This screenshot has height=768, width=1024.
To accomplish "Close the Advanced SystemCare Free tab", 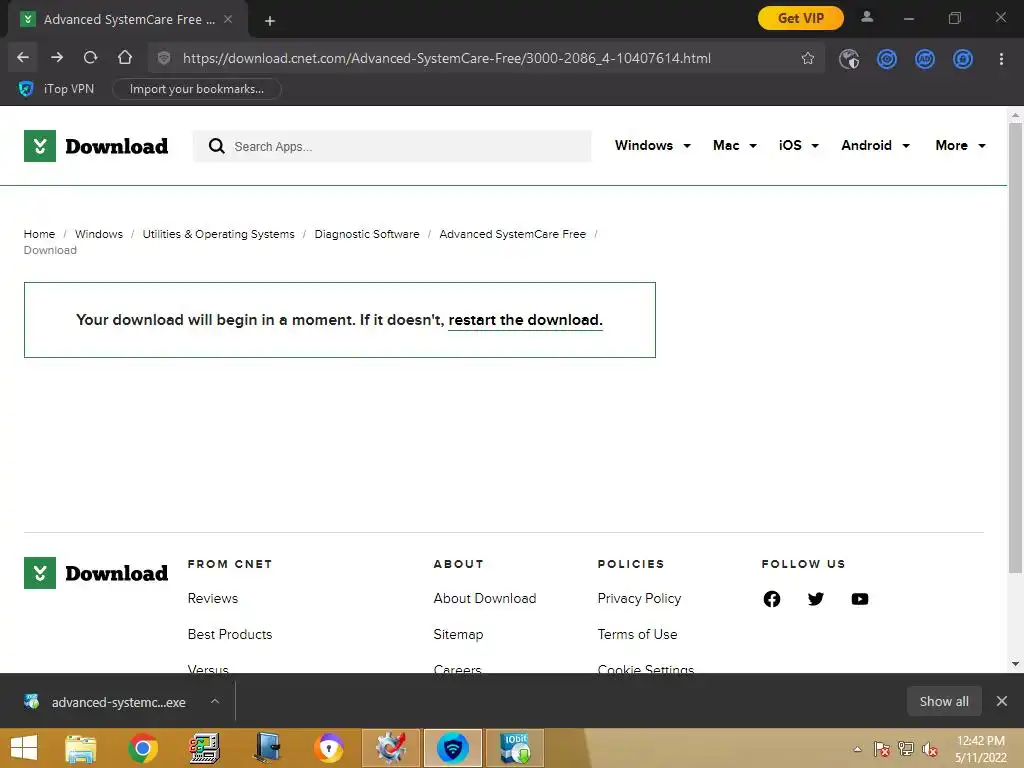I will (x=228, y=20).
